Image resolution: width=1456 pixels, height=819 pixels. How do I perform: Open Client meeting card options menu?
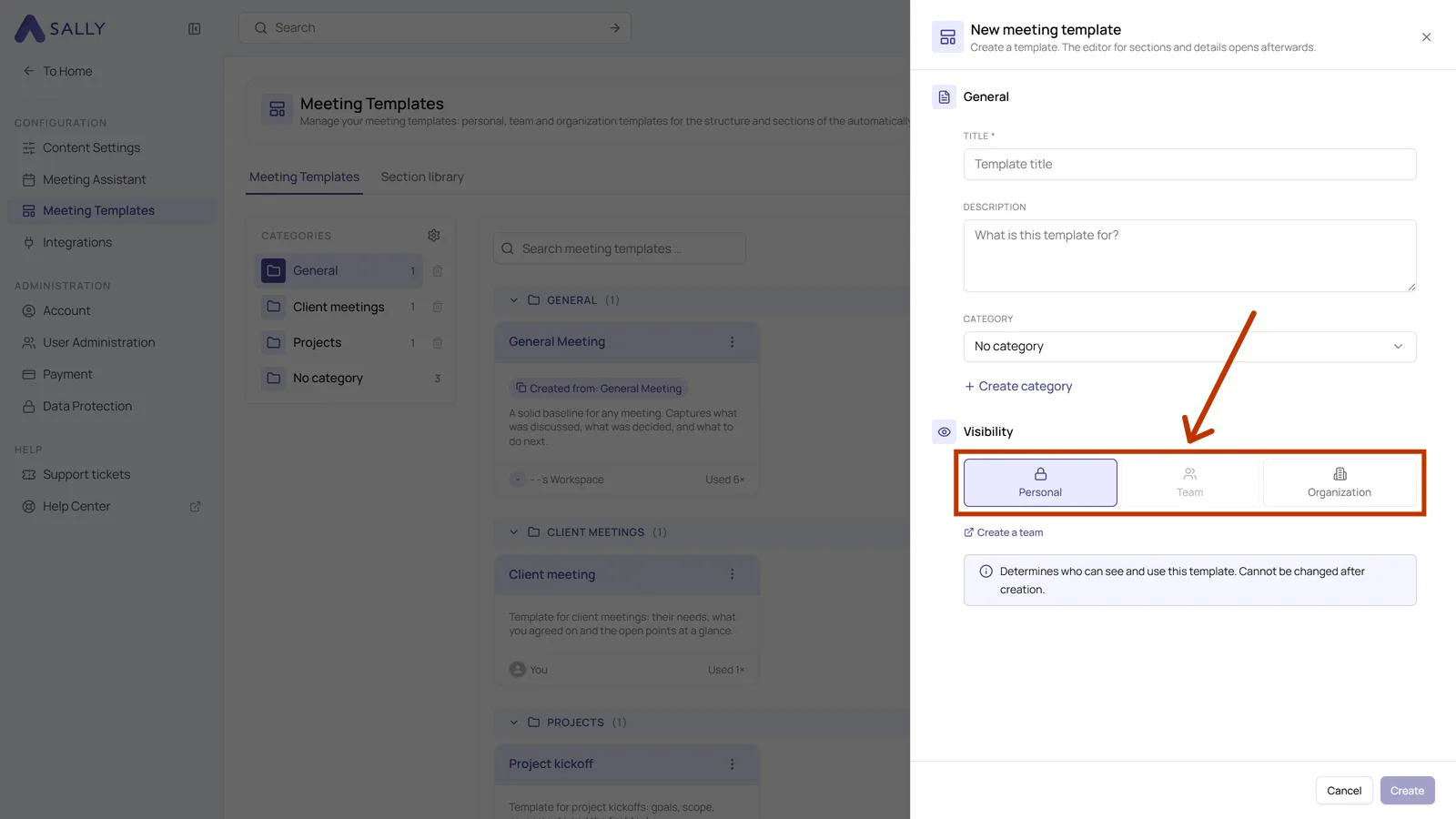point(732,574)
